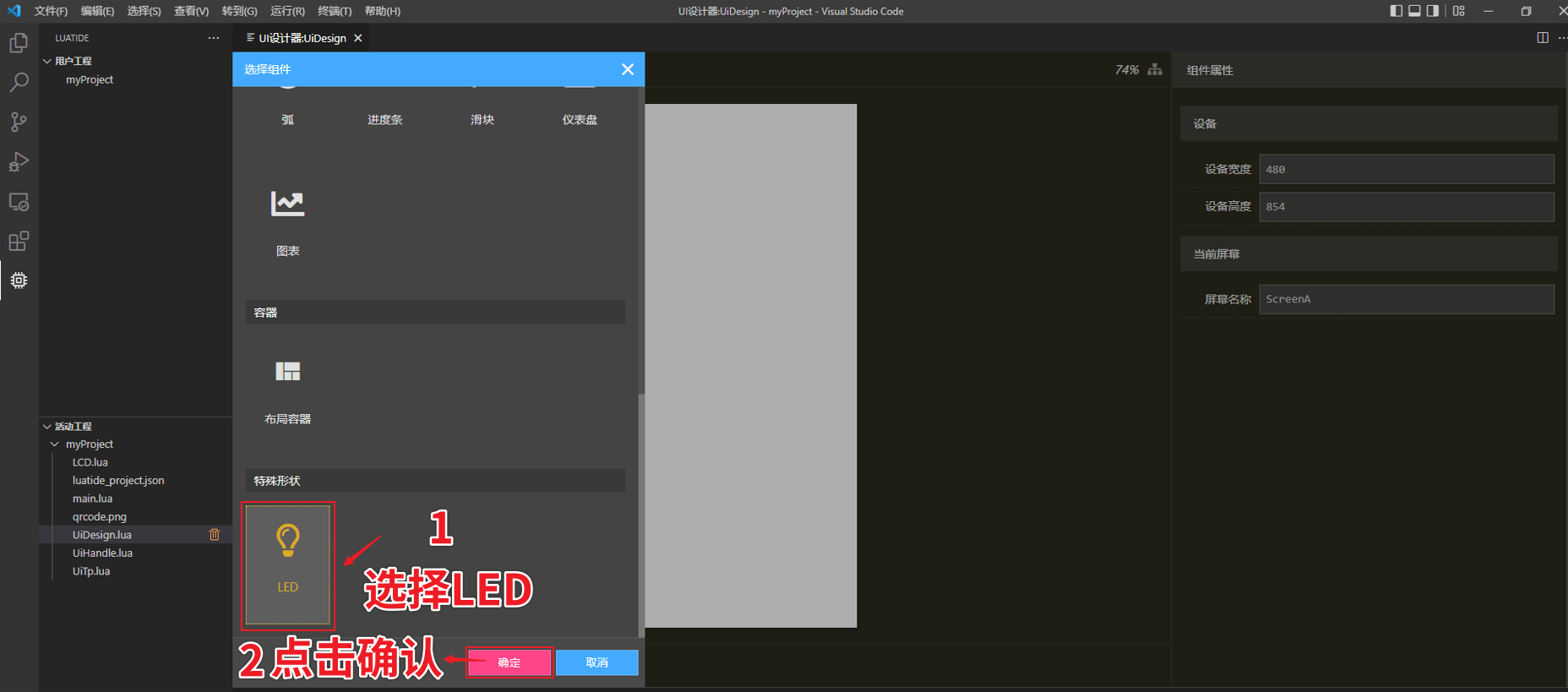Click the 取消 cancel button
This screenshot has height=692, width=1568.
coord(597,662)
